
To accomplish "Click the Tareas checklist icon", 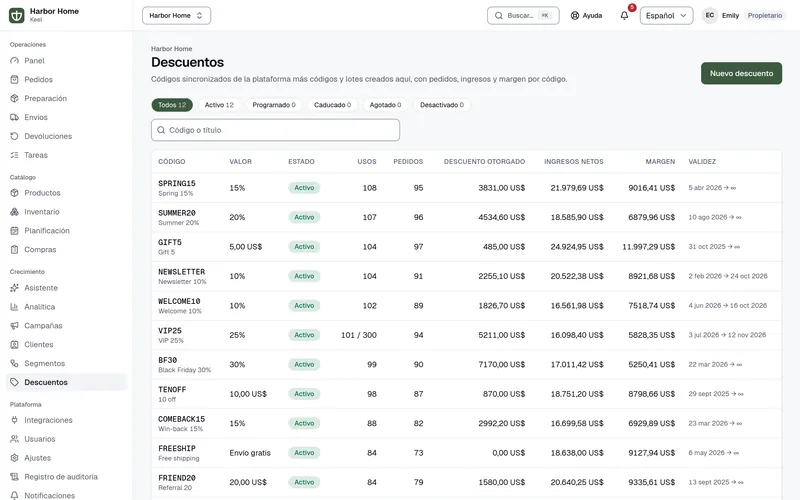I will click(14, 155).
